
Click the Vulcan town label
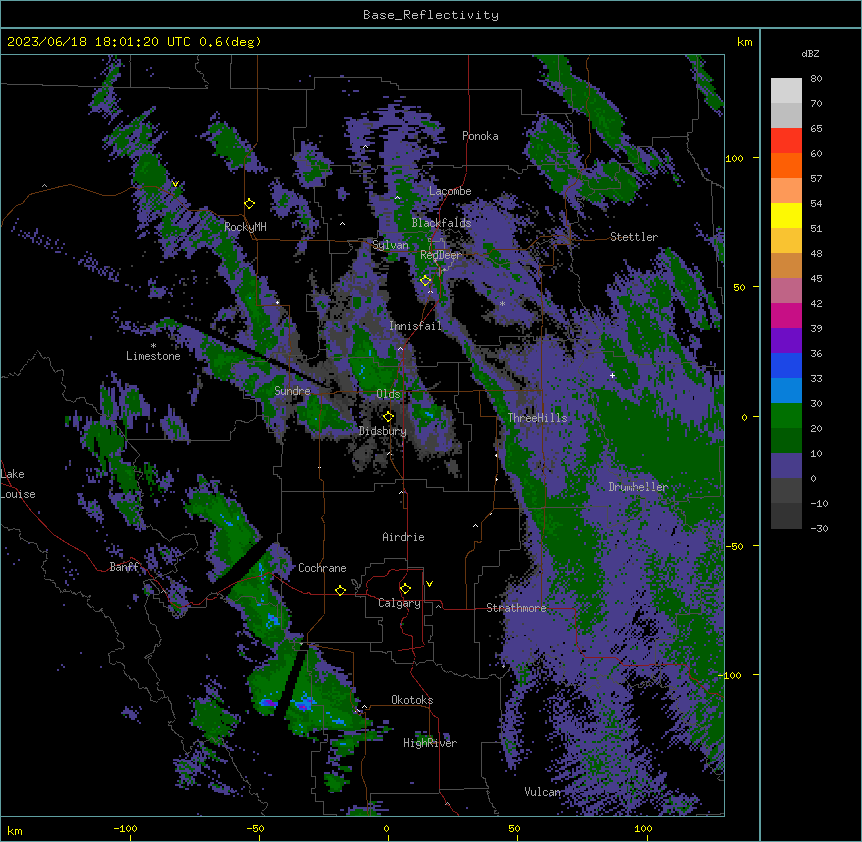(x=542, y=792)
